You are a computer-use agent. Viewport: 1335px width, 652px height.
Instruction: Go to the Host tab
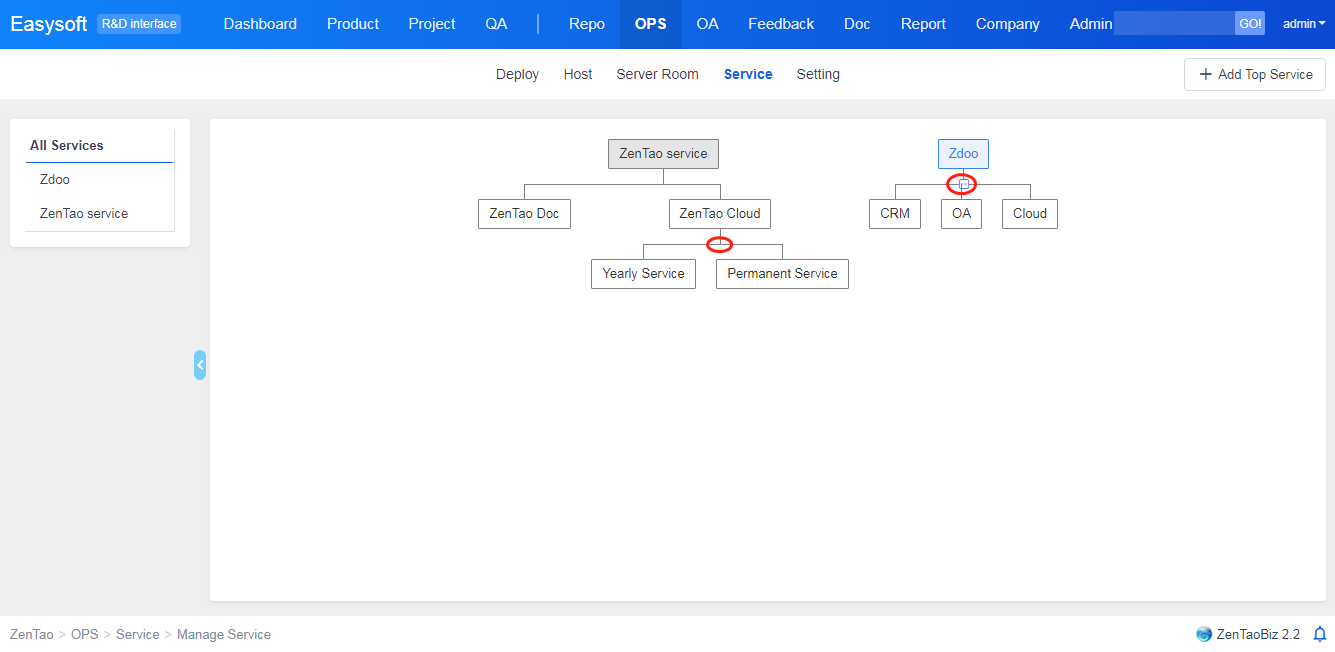[578, 74]
